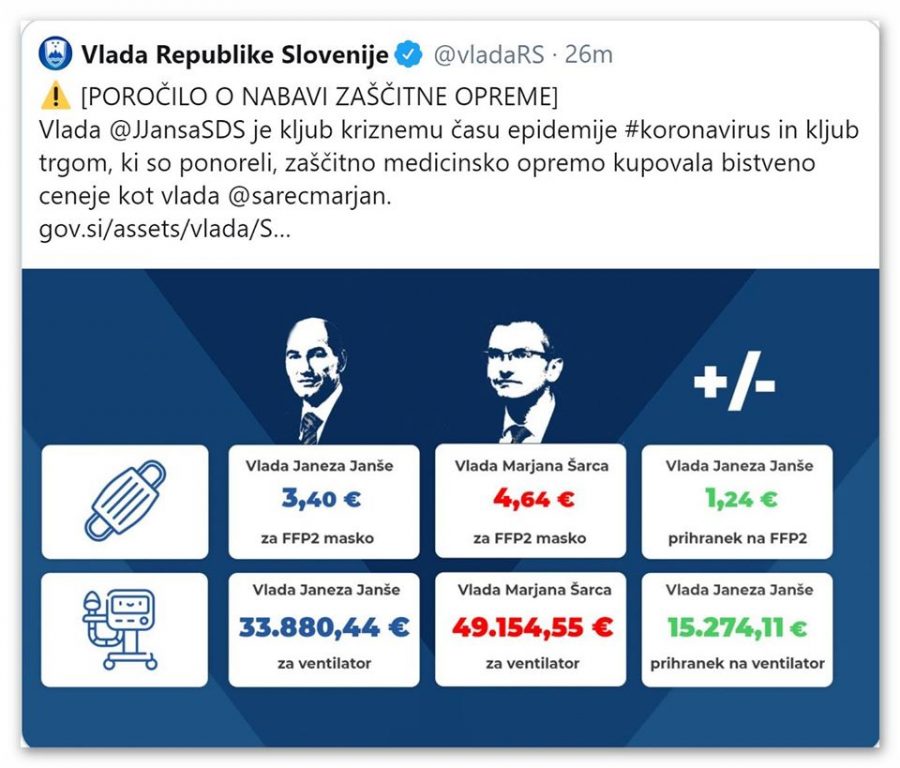This screenshot has height=768, width=900.
Task: Click the 33.880,44 € ventilator card
Action: [324, 630]
